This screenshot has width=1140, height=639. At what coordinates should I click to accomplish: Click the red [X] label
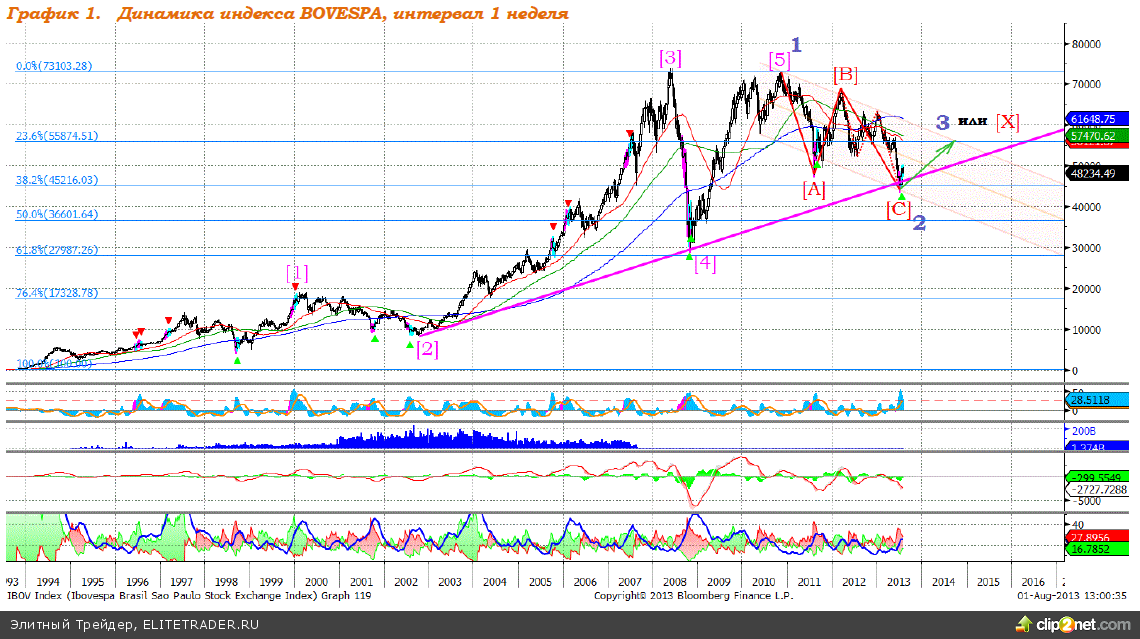click(1007, 122)
